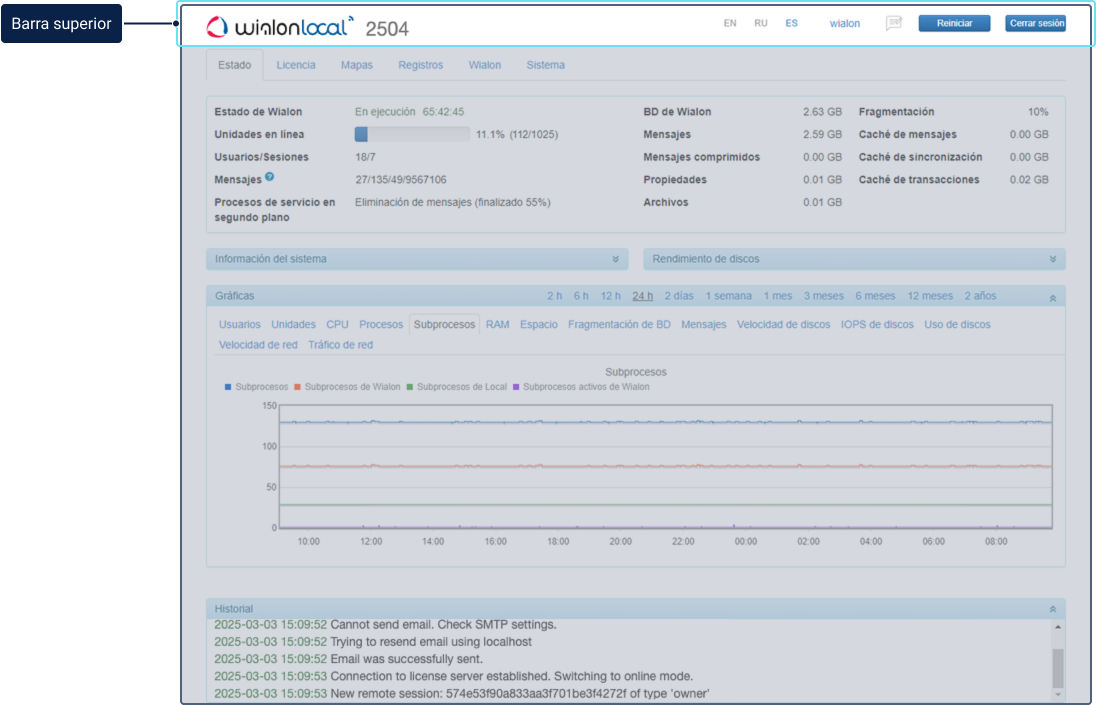Collapse the Gráficas panel
This screenshot has width=1096, height=705.
coord(1052,297)
